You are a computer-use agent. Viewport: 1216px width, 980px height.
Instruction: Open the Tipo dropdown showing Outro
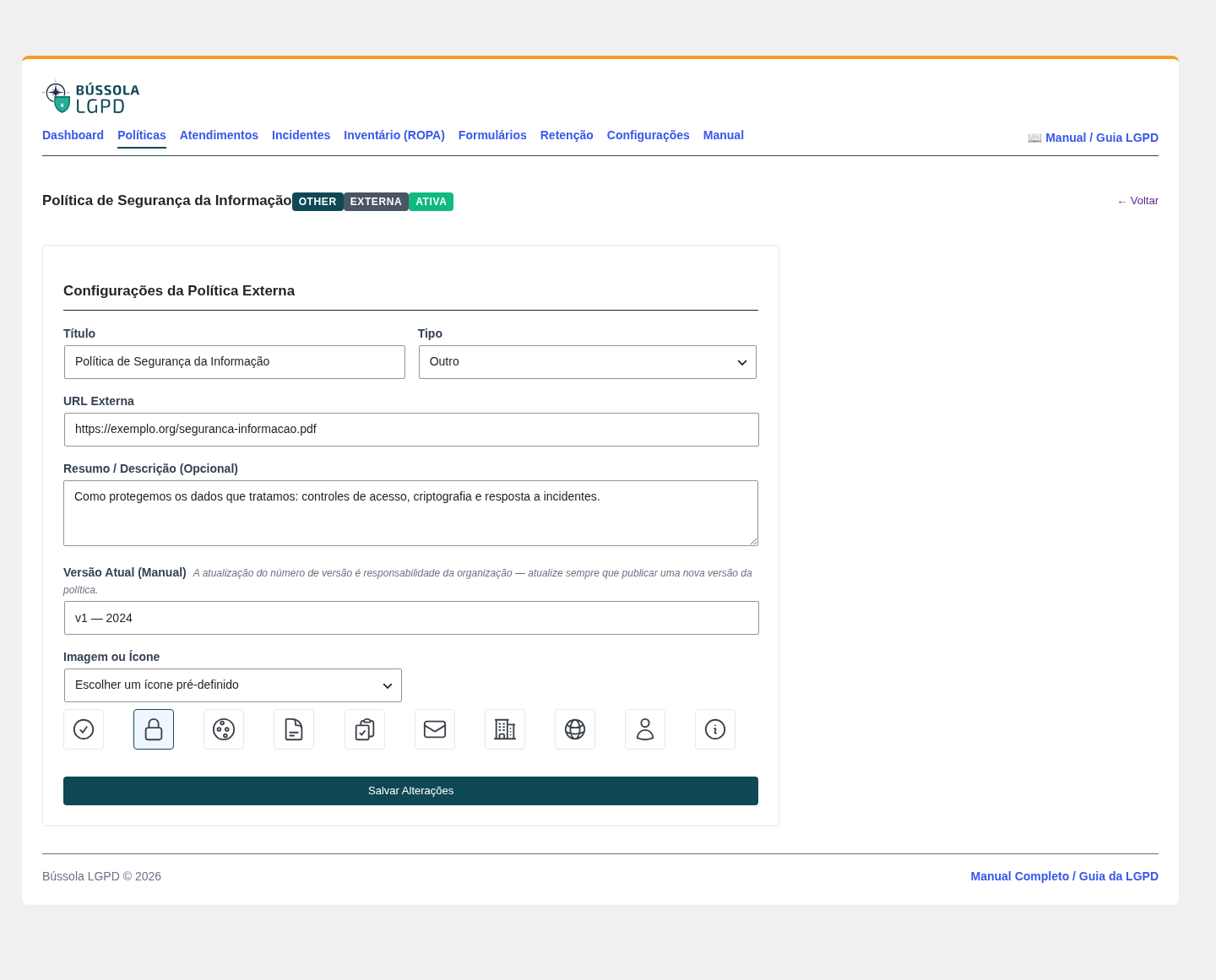click(588, 362)
